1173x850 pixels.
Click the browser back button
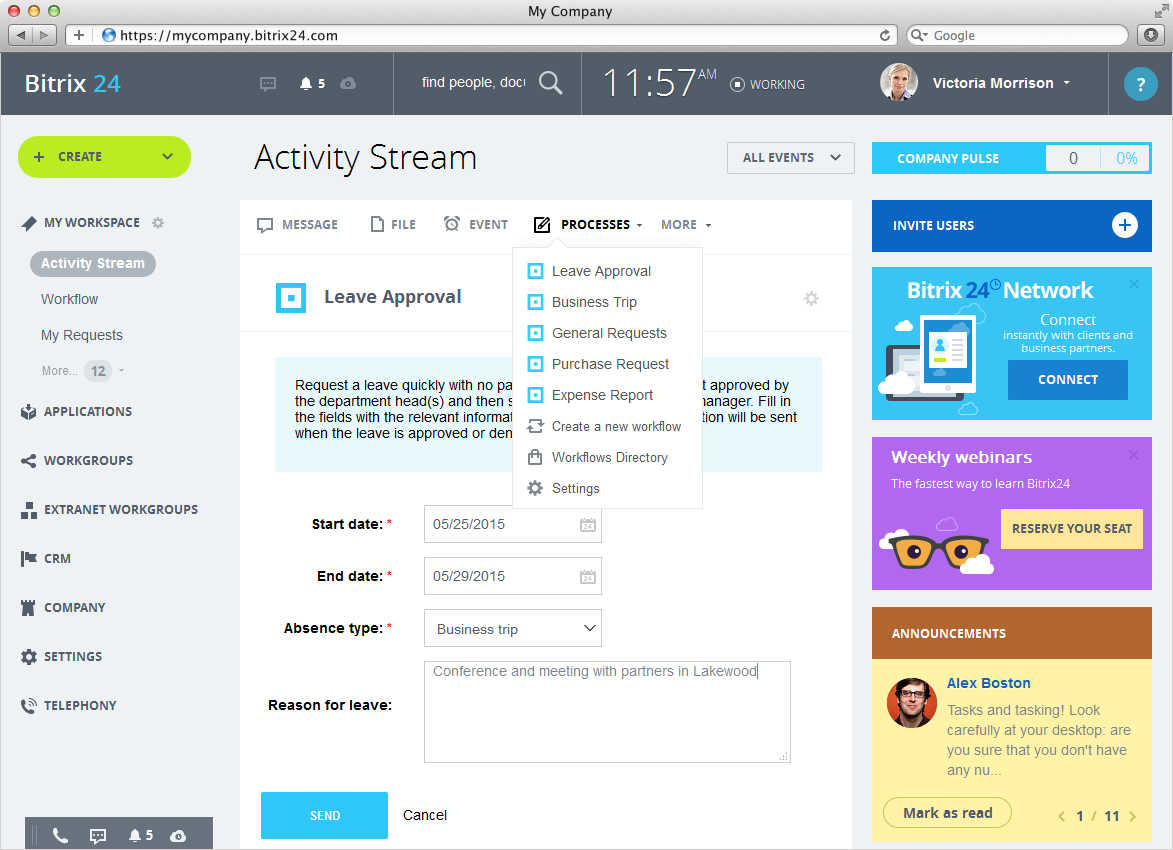tap(21, 35)
